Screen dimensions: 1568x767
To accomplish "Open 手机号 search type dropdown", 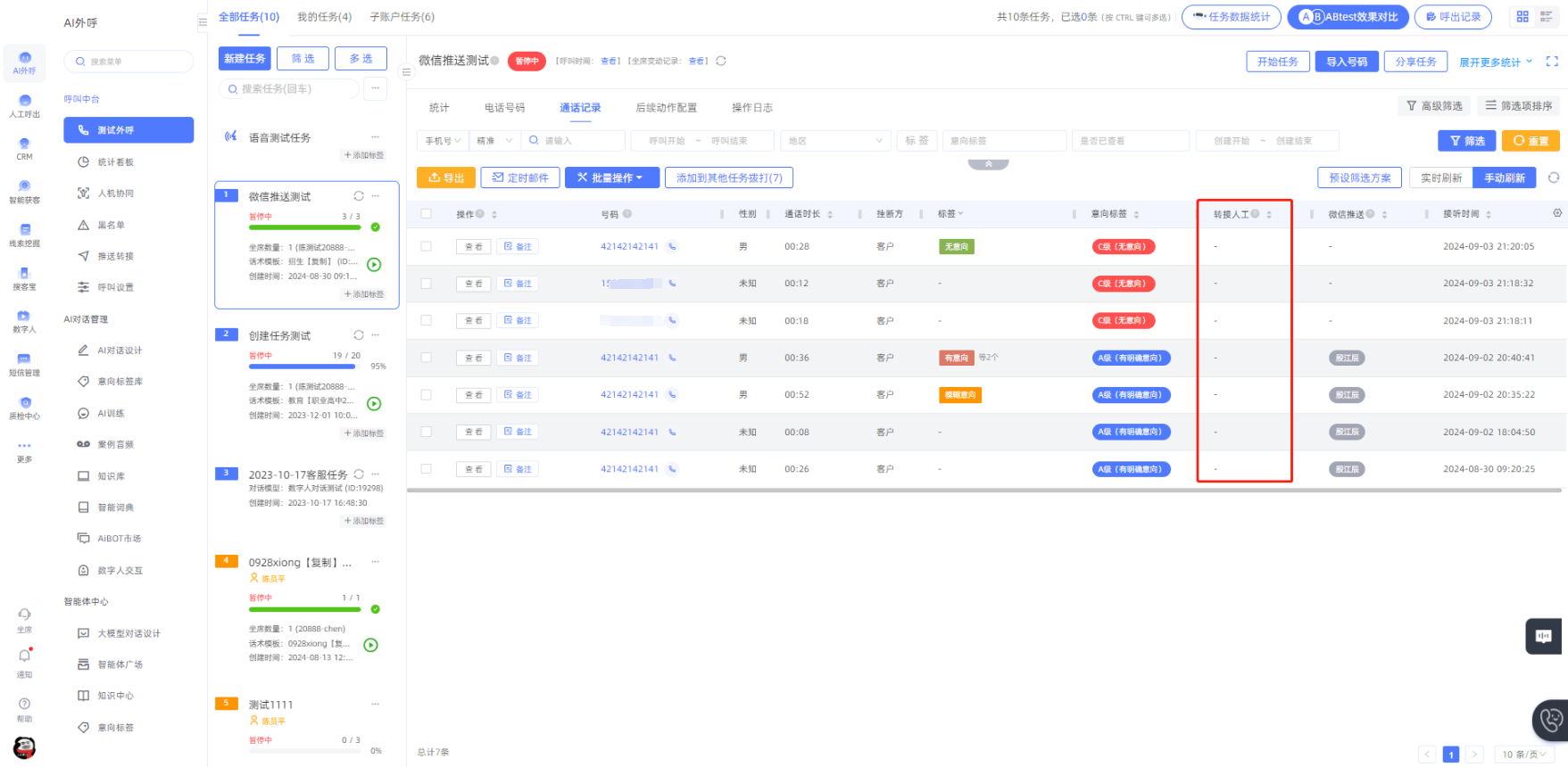I will [443, 141].
